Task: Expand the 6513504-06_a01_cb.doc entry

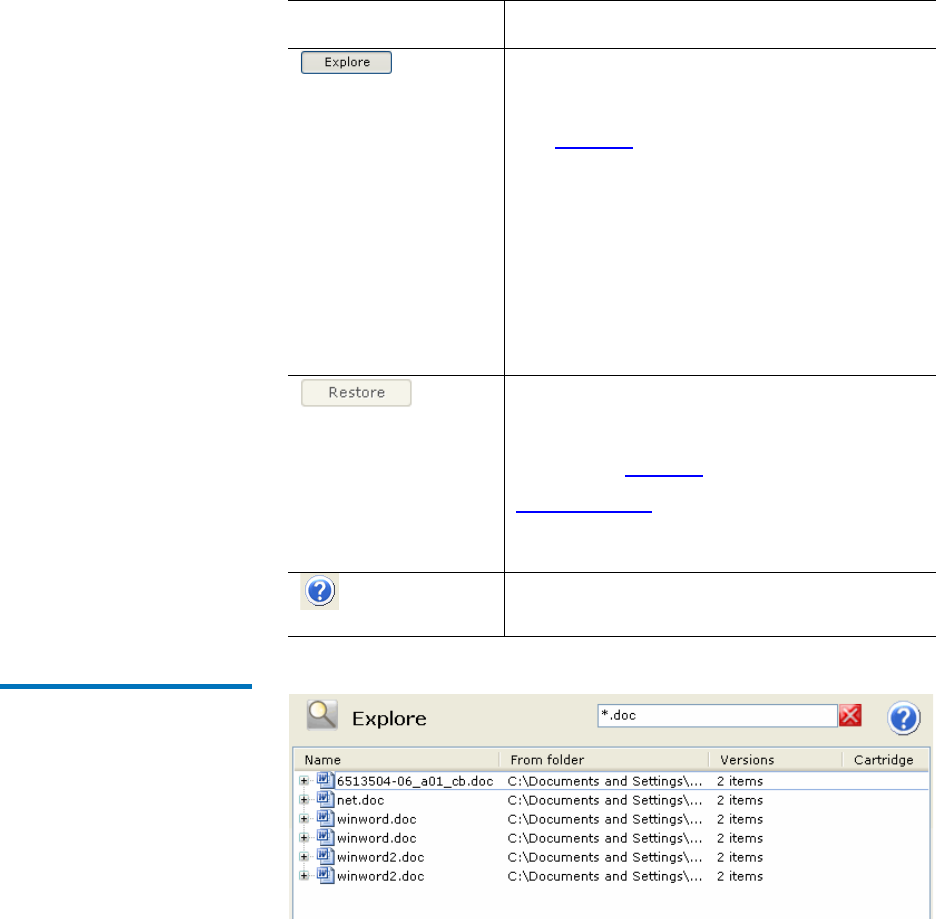Action: pos(304,781)
